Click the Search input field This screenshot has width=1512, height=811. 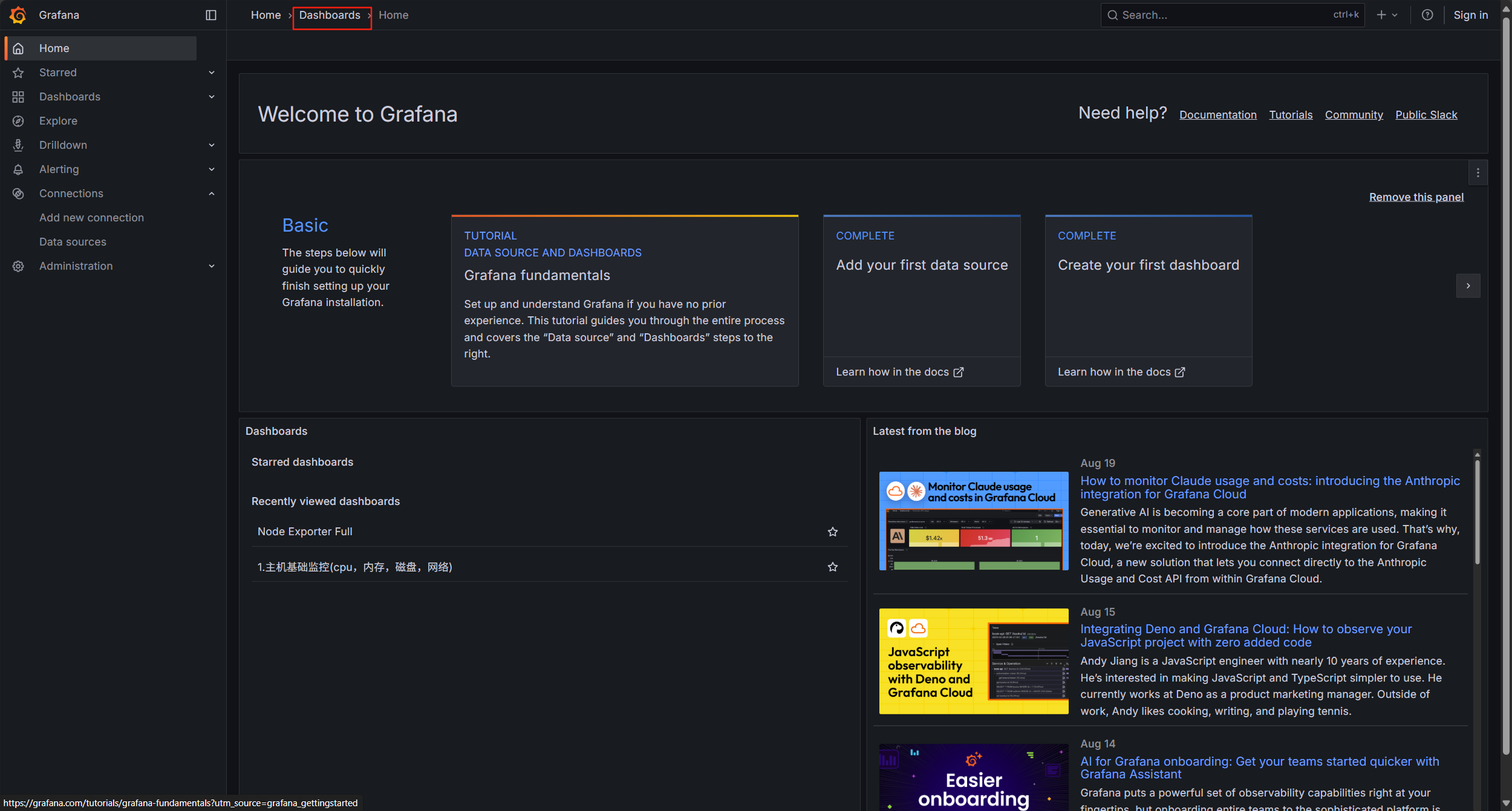(1232, 15)
